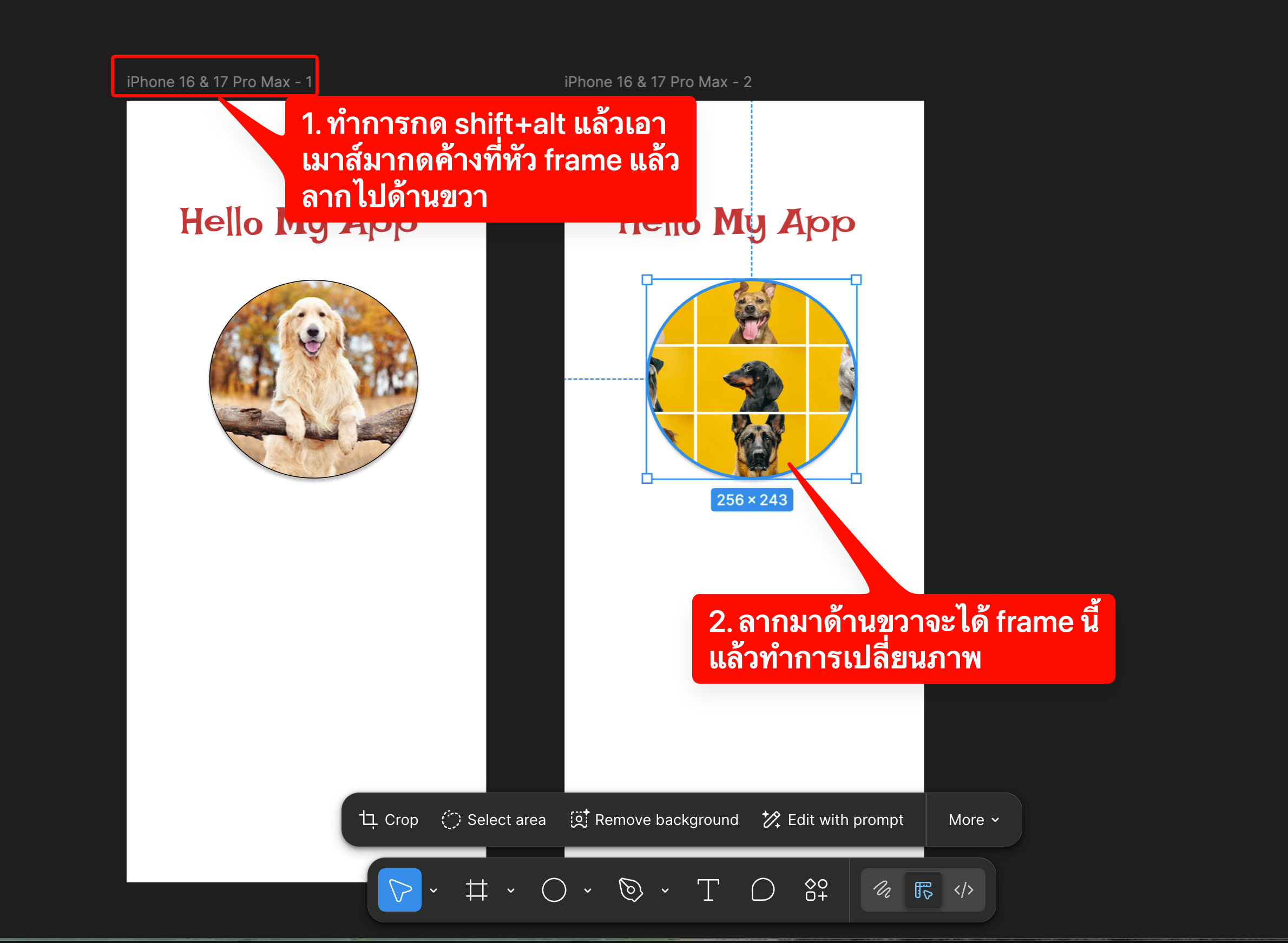Select the Comment tool
The width and height of the screenshot is (1288, 943).
tap(763, 889)
